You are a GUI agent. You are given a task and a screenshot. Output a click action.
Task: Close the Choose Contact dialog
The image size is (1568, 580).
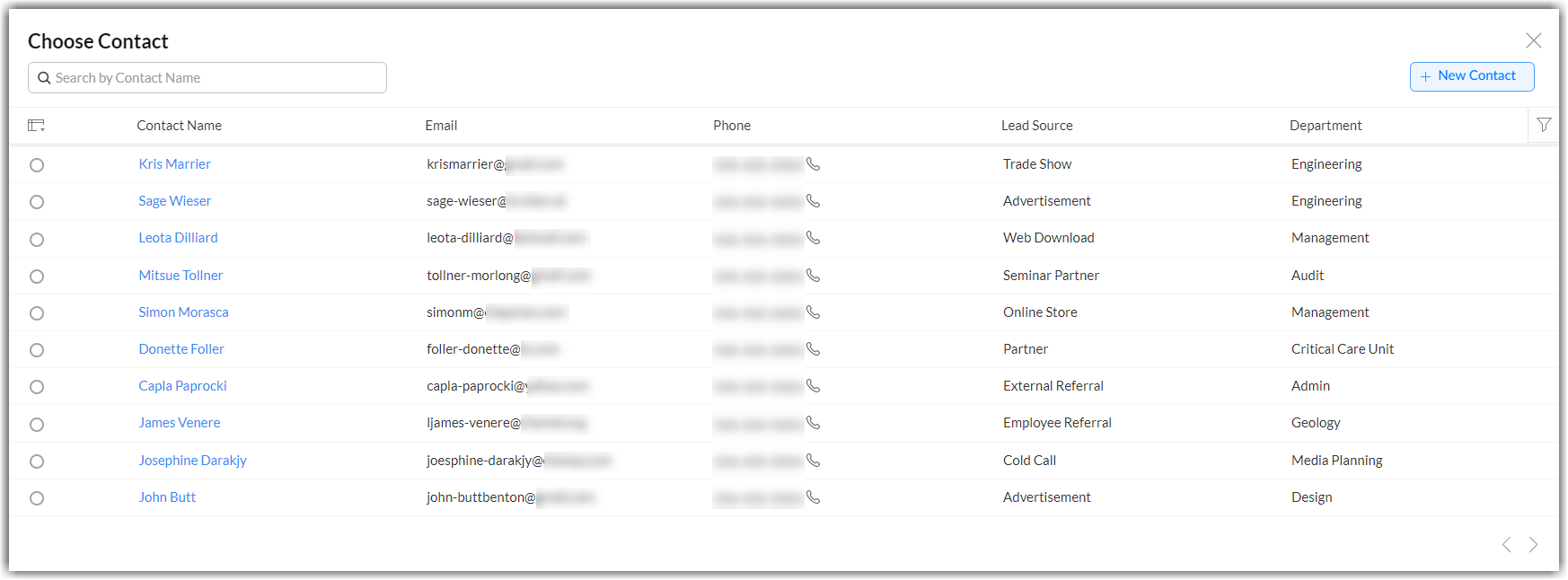tap(1534, 40)
